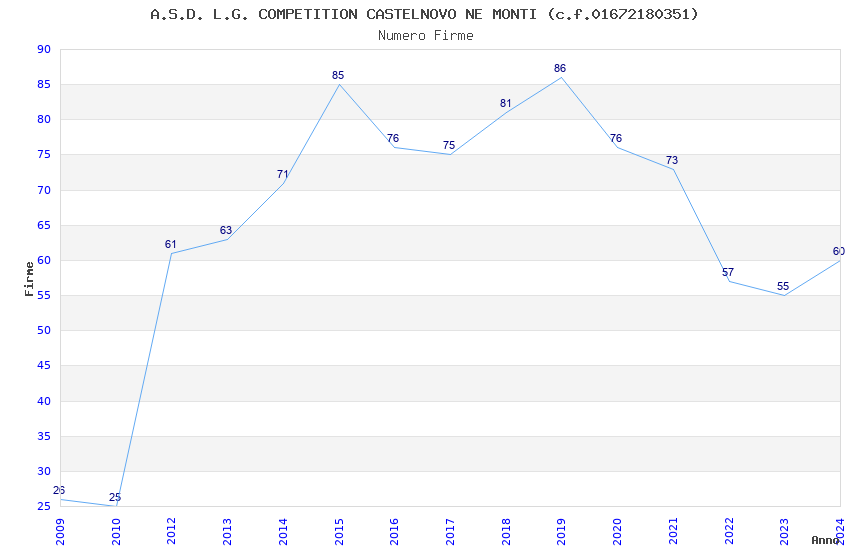Click y-axis tick label 65
Viewport: 850px width, 550px height.
pyautogui.click(x=44, y=225)
